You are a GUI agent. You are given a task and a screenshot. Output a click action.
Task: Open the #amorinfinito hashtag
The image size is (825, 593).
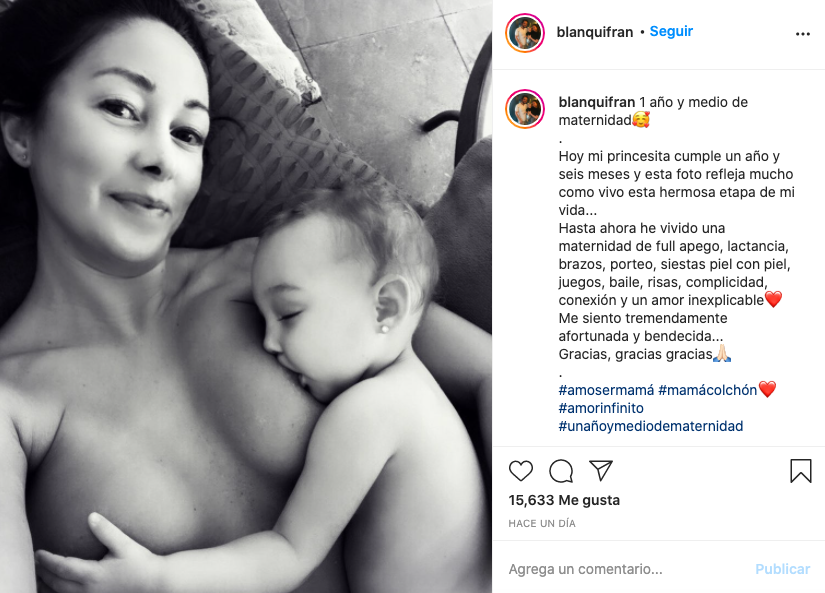[601, 408]
